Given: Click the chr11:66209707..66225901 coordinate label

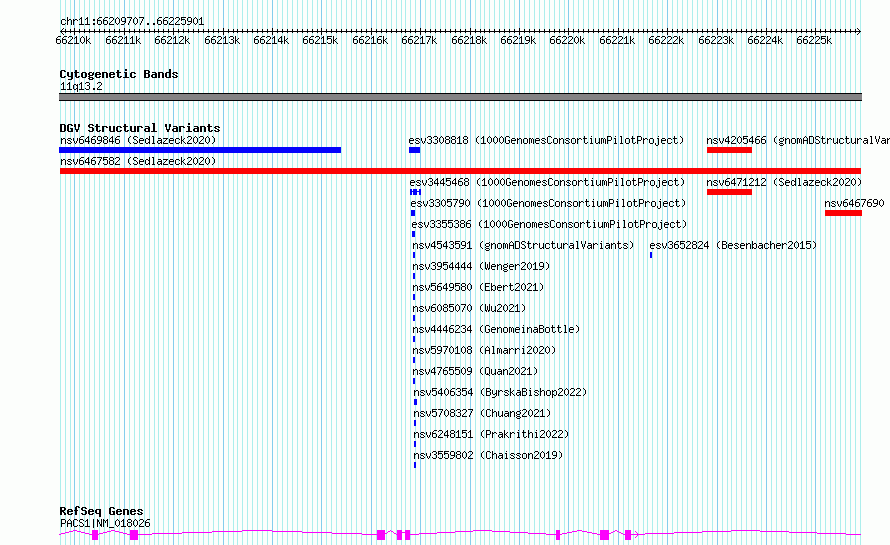Looking at the screenshot, I should [x=132, y=21].
